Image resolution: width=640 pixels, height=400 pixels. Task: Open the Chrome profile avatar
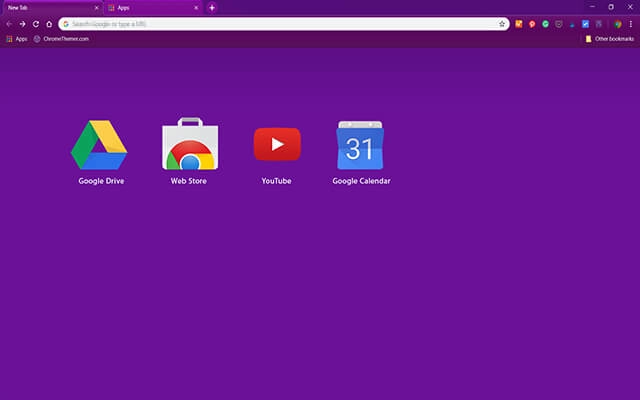click(618, 24)
